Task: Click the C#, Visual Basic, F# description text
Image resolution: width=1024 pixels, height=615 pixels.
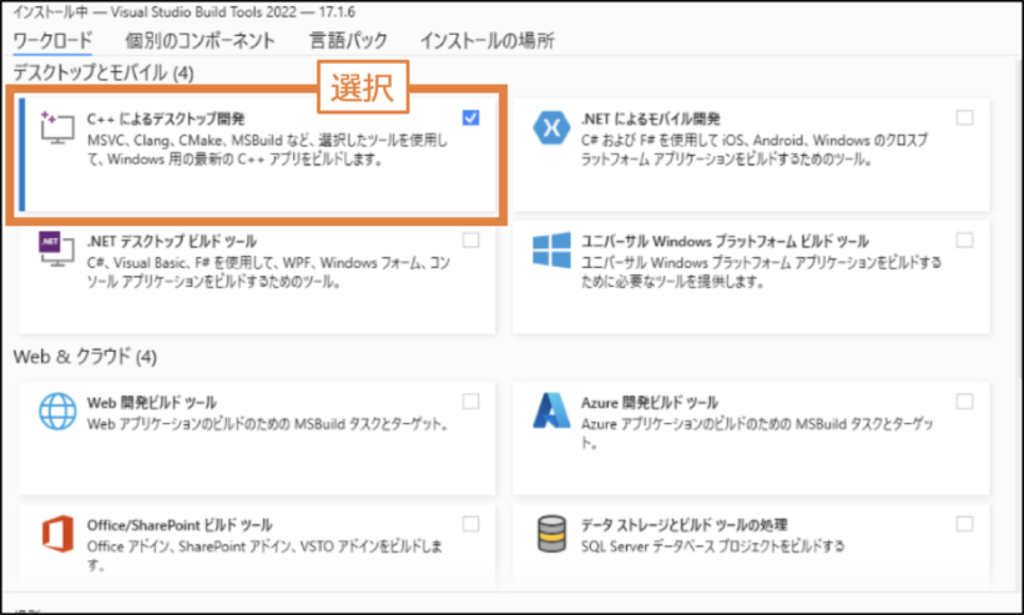Action: [x=268, y=272]
